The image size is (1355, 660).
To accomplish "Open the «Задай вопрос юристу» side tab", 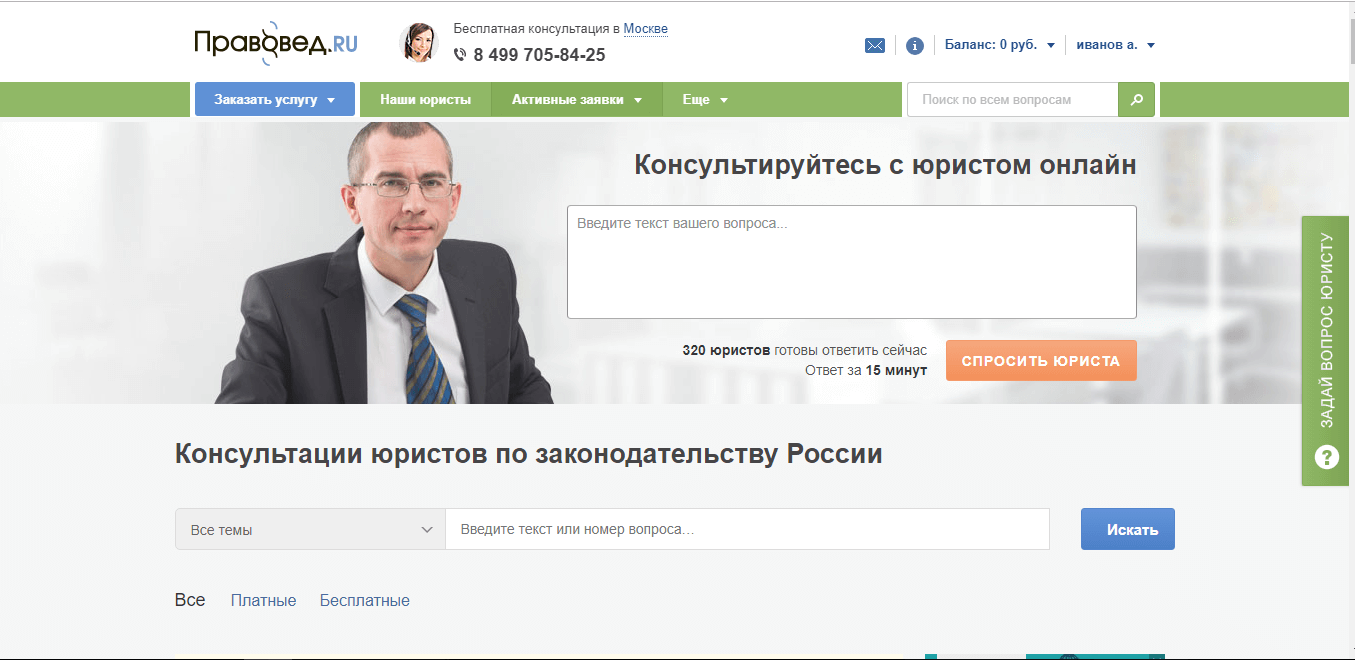I will point(1326,330).
